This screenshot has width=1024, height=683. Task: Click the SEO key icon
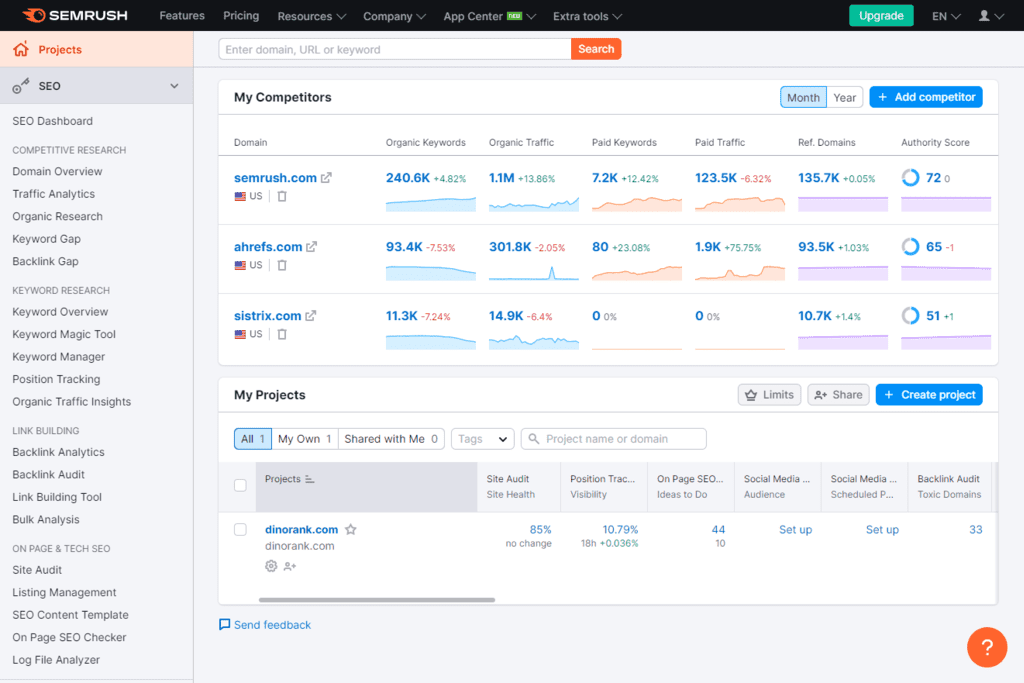(21, 86)
